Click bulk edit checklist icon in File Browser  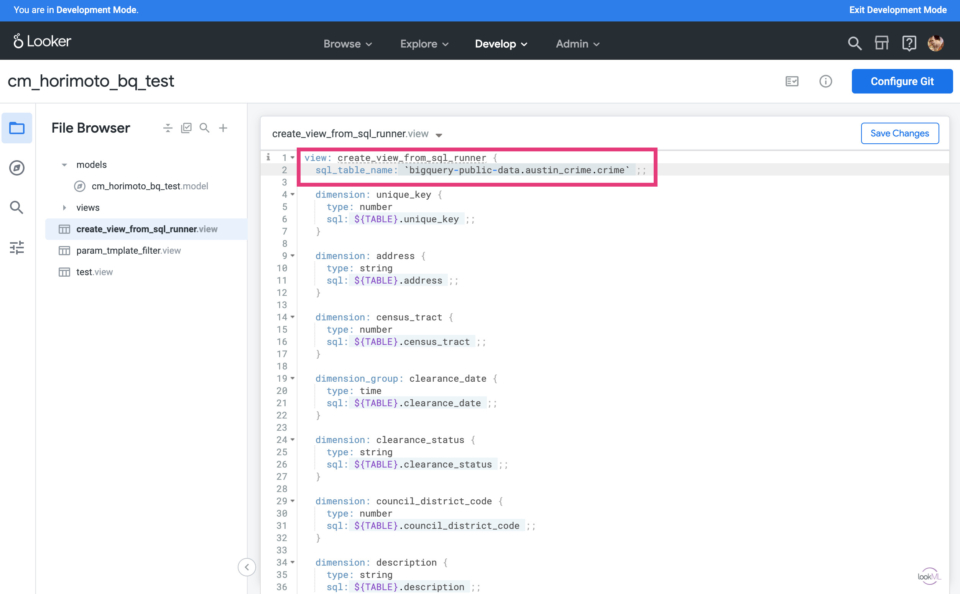pos(186,128)
